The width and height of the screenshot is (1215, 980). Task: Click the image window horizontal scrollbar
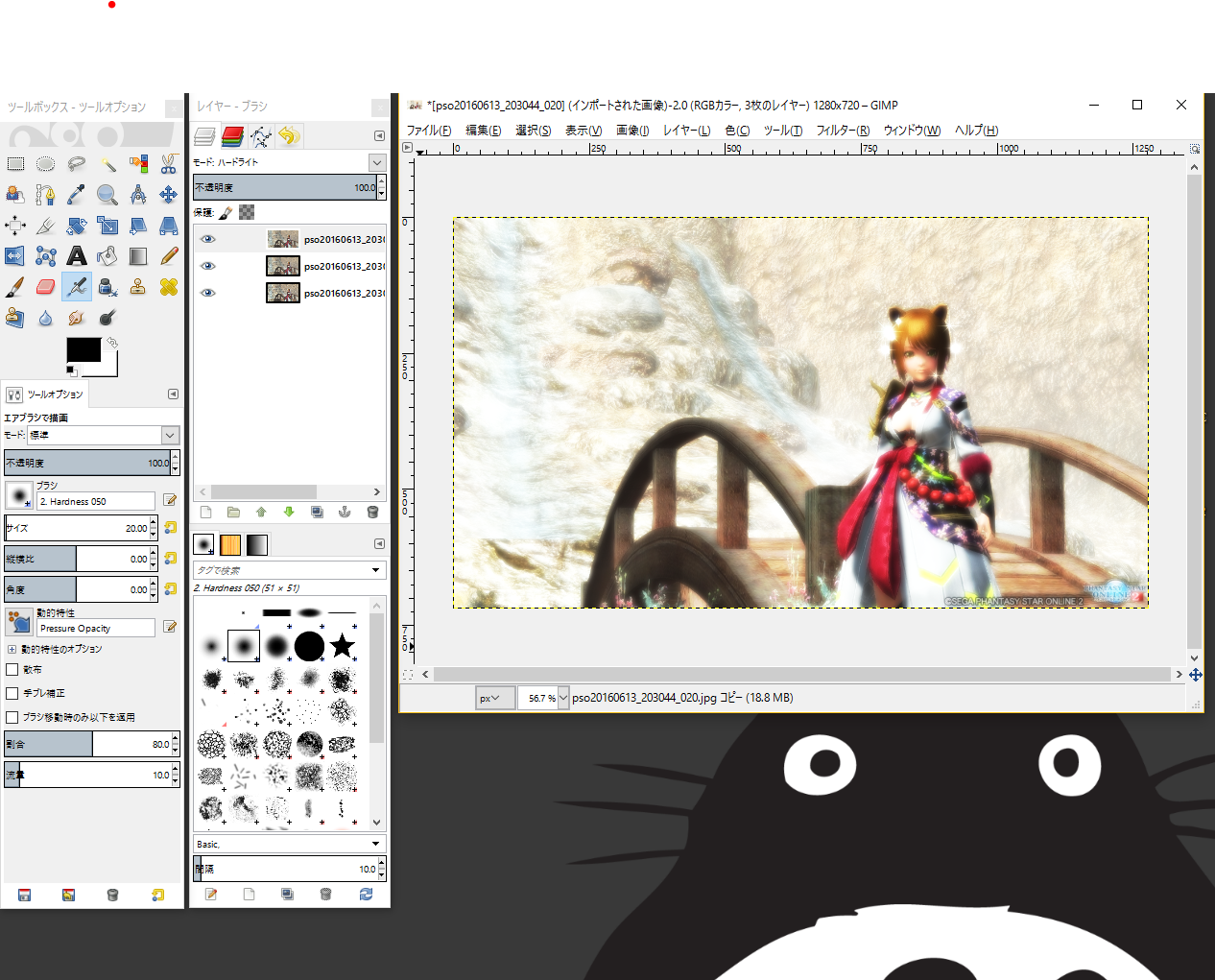coord(801,675)
